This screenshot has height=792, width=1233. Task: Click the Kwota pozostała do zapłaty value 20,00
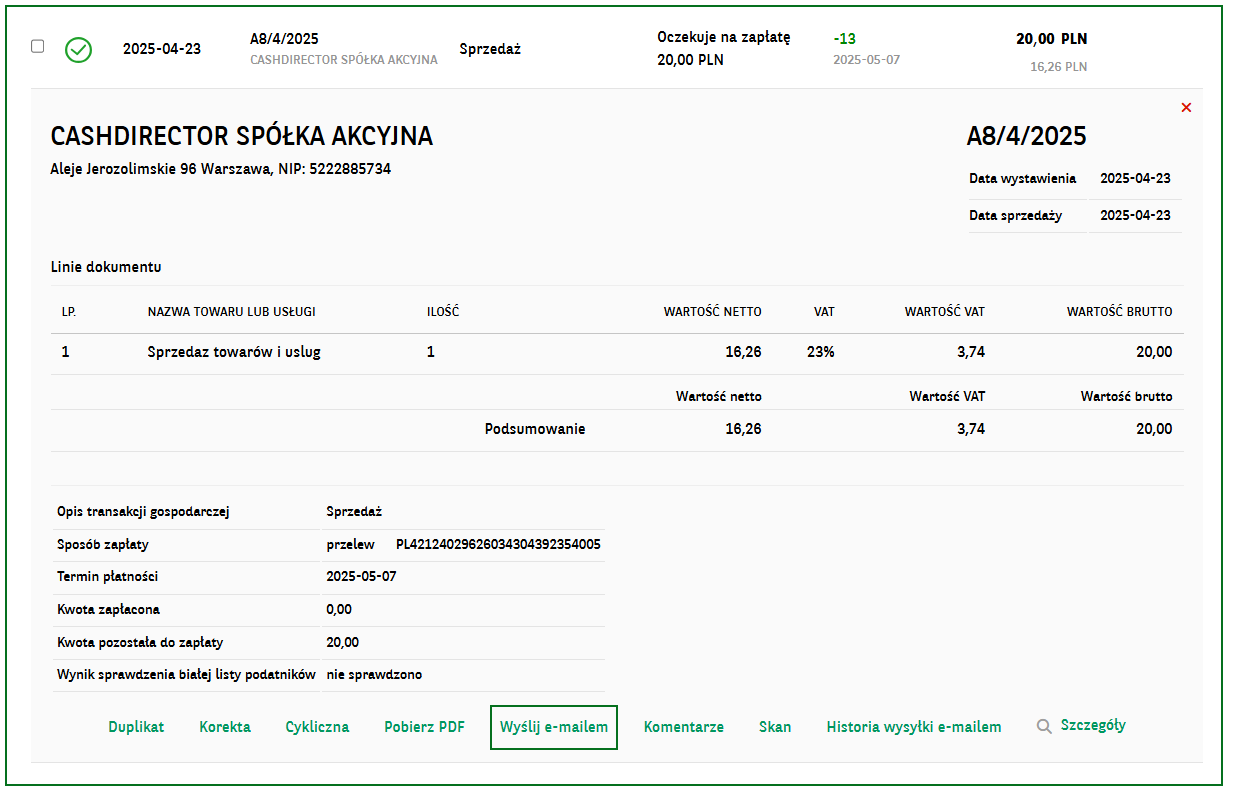[342, 642]
